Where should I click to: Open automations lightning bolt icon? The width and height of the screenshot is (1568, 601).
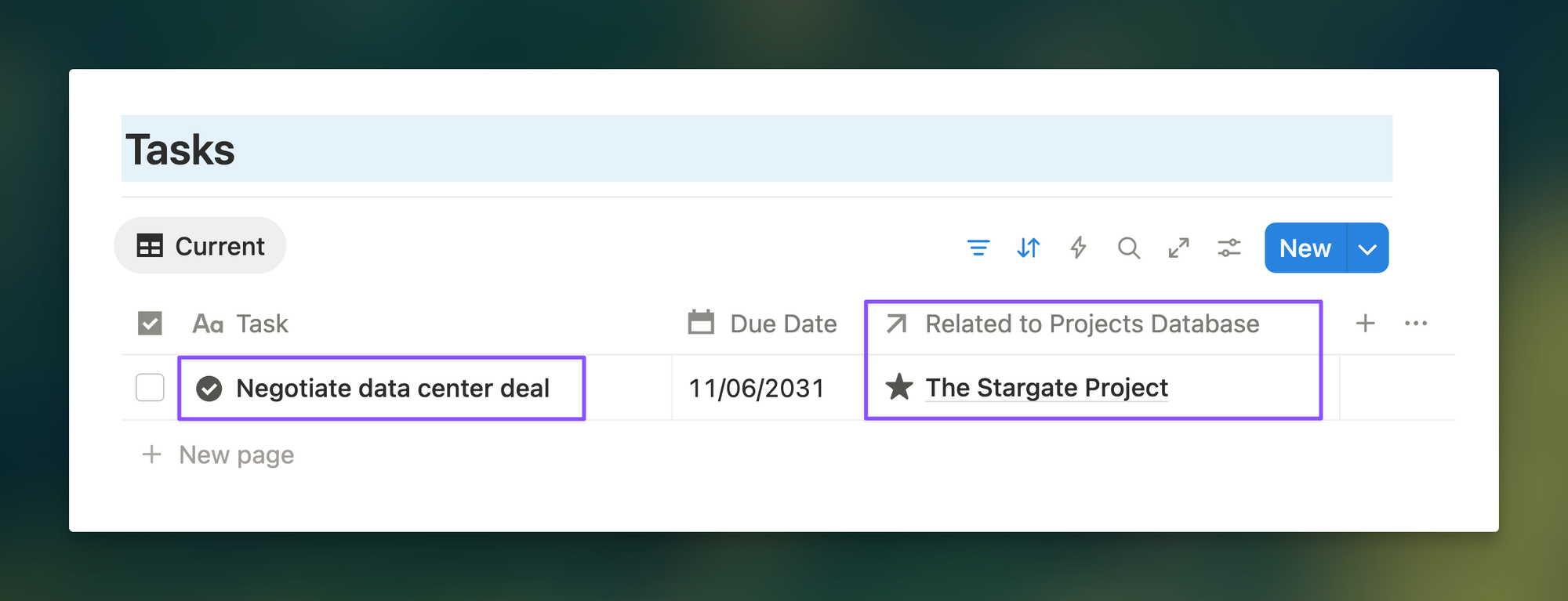pos(1078,248)
